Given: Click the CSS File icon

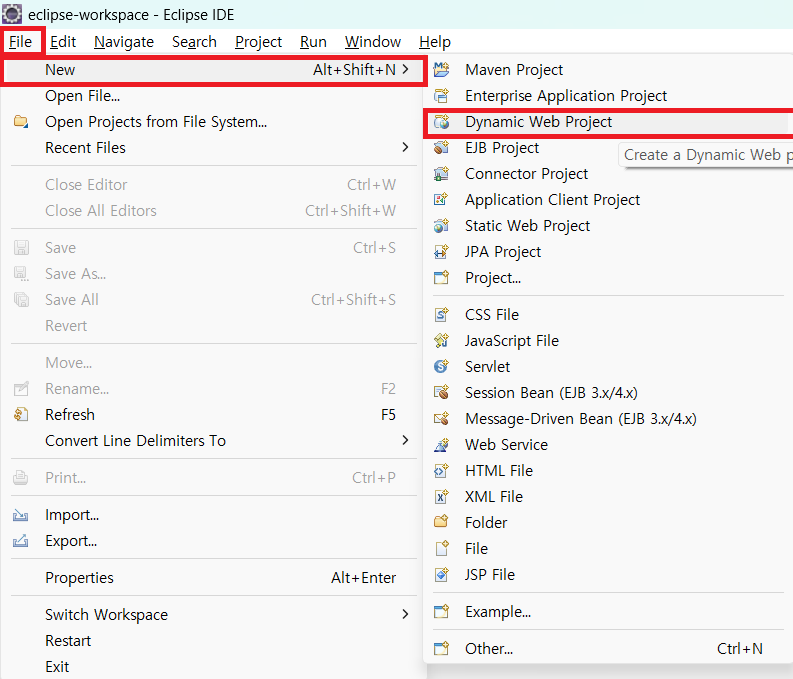Looking at the screenshot, I should pyautogui.click(x=442, y=314).
